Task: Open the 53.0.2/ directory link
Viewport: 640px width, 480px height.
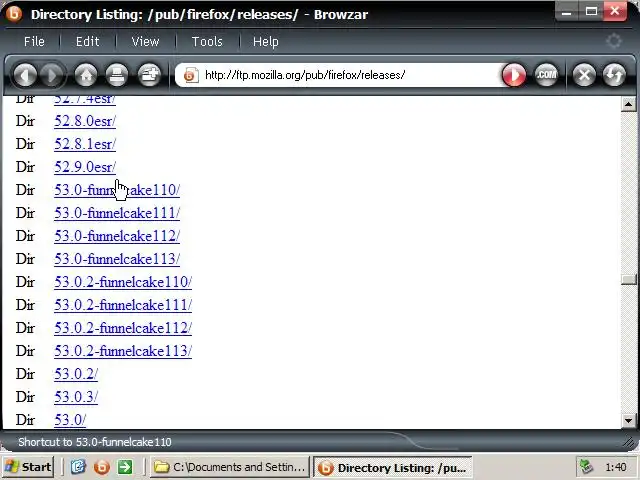Action: click(76, 374)
